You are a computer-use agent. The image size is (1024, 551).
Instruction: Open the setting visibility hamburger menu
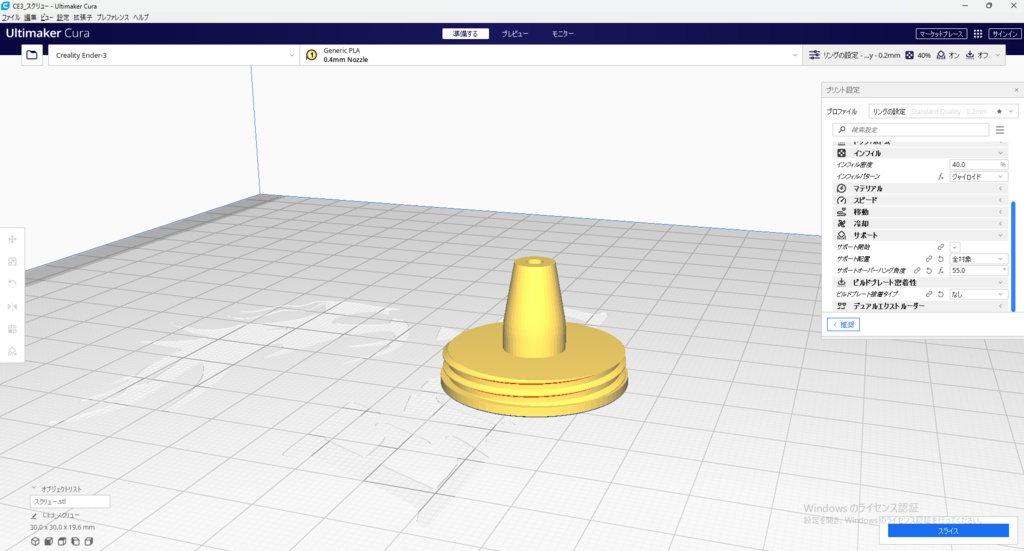pos(1000,130)
